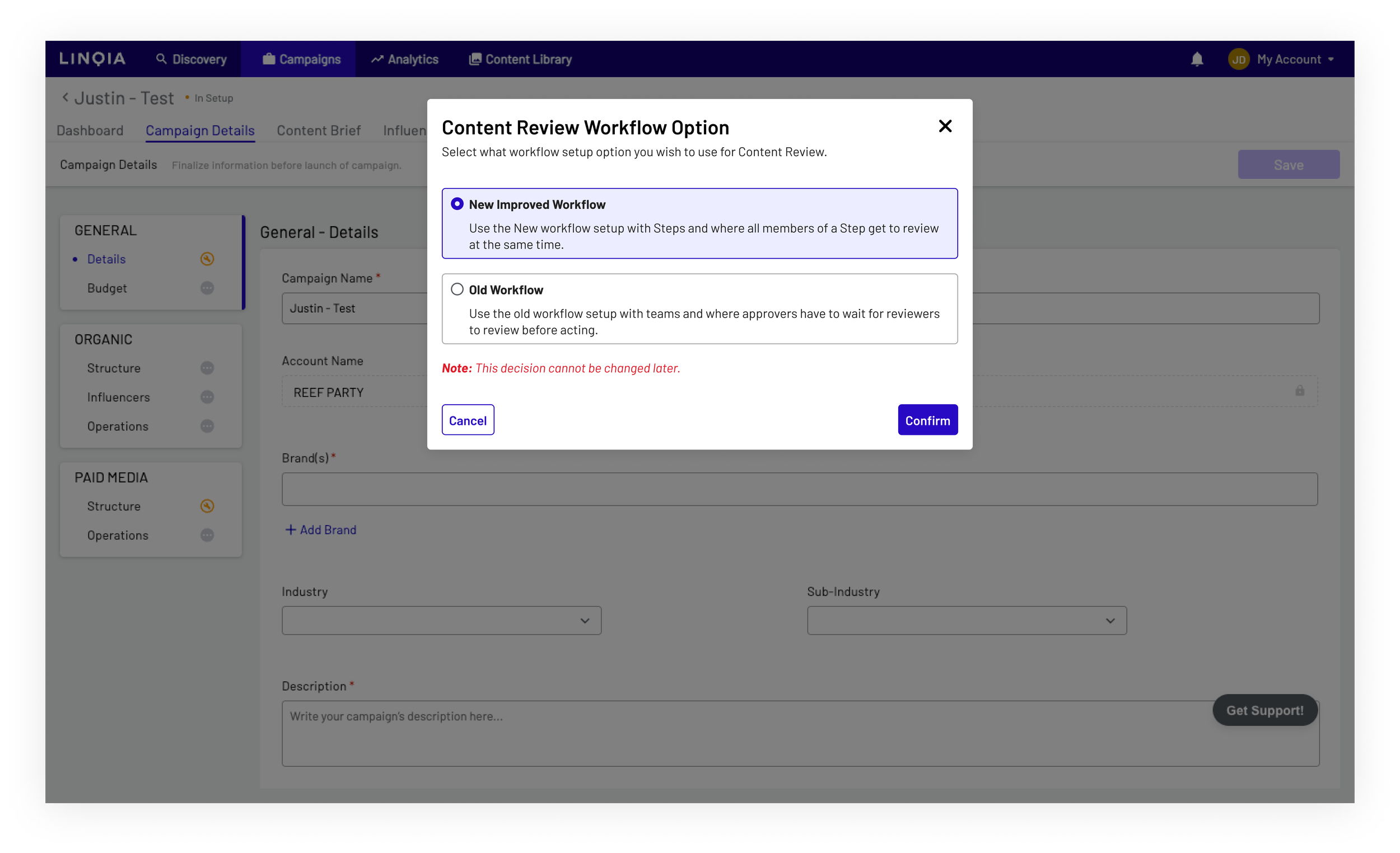Click the Details orange status icon
1400x853 pixels.
click(x=207, y=259)
